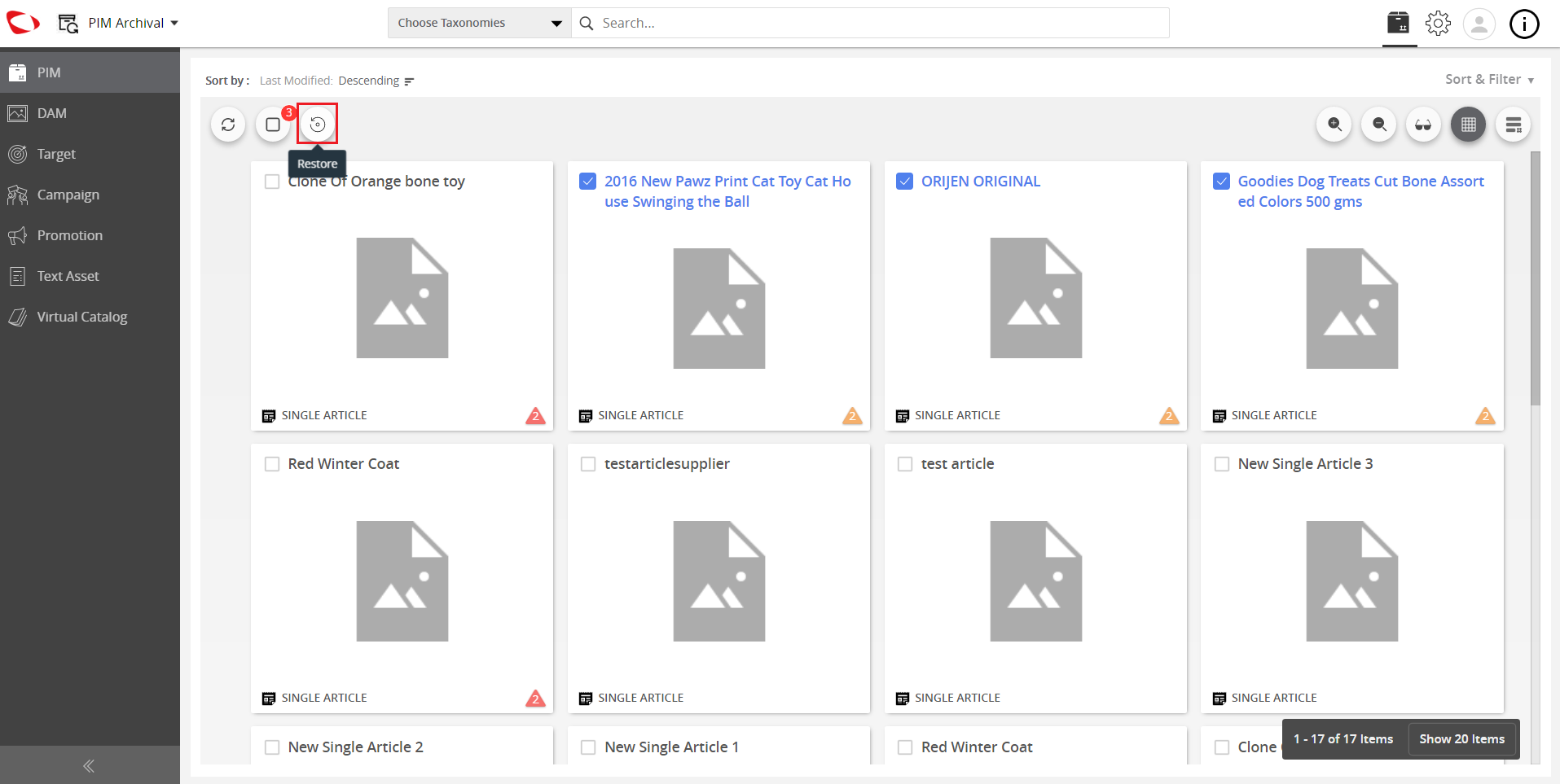Image resolution: width=1560 pixels, height=784 pixels.
Task: Check New Single Article 3 checkbox
Action: click(1222, 464)
